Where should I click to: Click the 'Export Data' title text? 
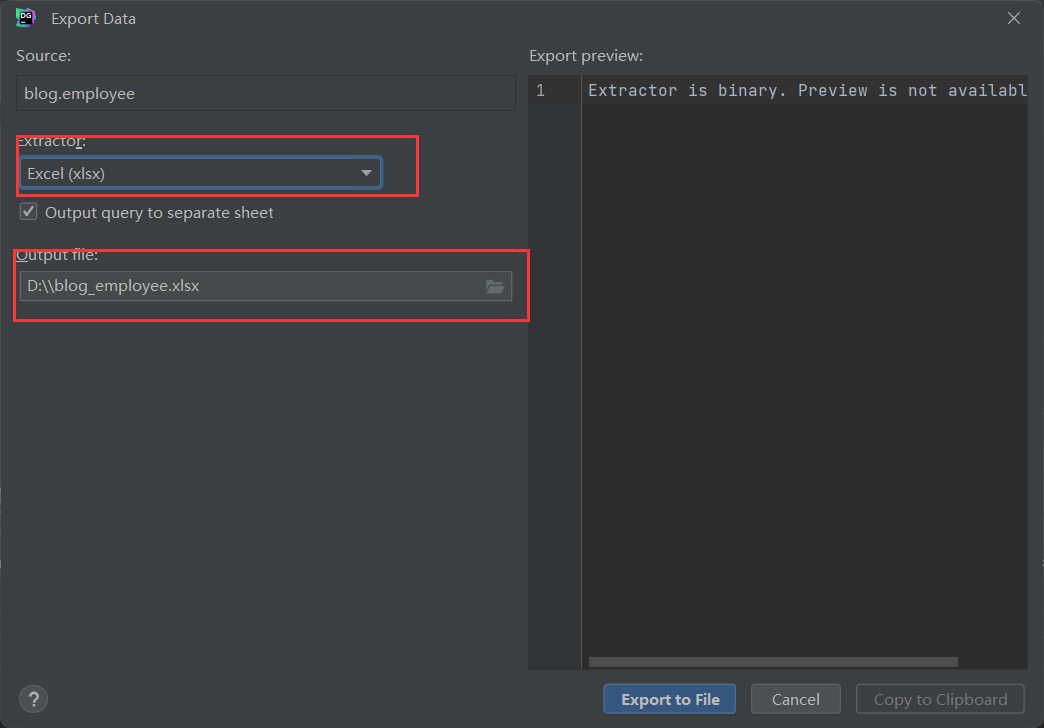(x=93, y=19)
